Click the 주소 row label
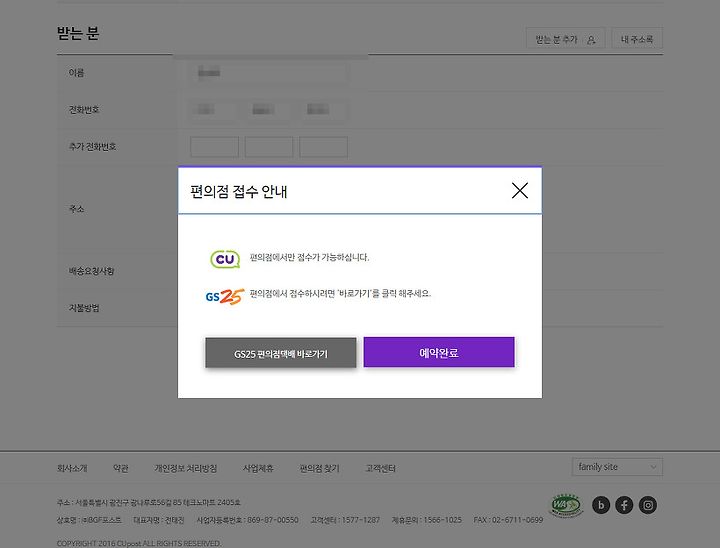Screen dimensions: 720x548 (76, 209)
